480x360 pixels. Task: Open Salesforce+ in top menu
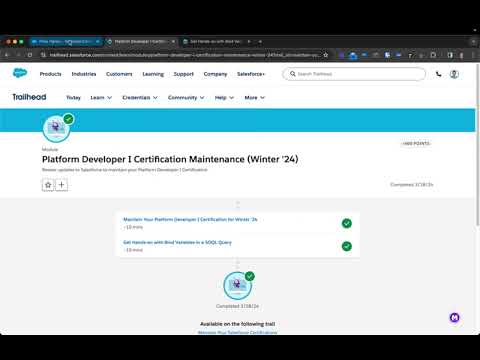pos(251,74)
